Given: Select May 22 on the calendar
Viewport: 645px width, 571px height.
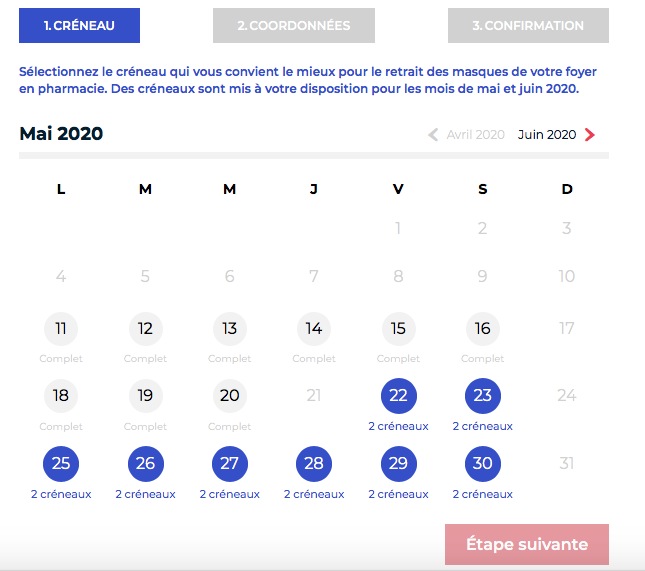Looking at the screenshot, I should coord(398,396).
